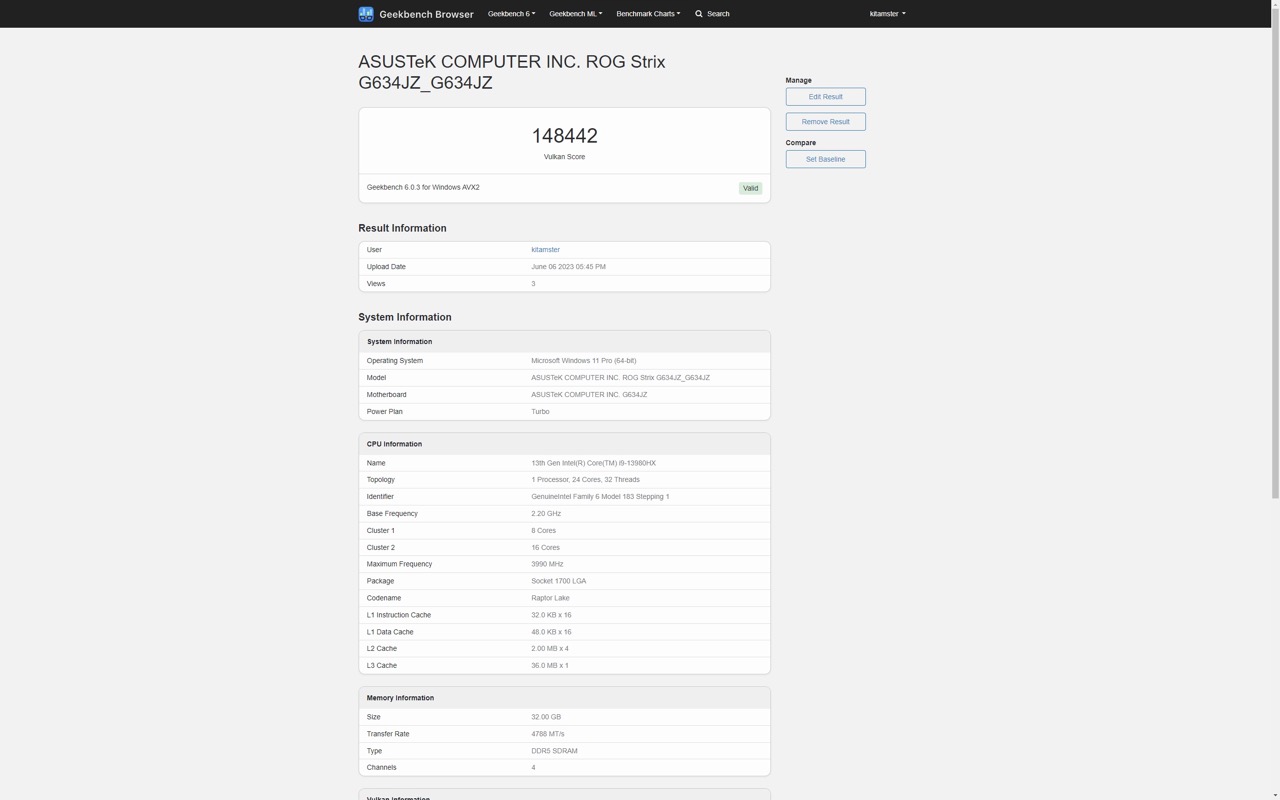This screenshot has height=800, width=1280.
Task: Click the Geekbench 6.0.3 for Windows AVX2 text
Action: 423,188
